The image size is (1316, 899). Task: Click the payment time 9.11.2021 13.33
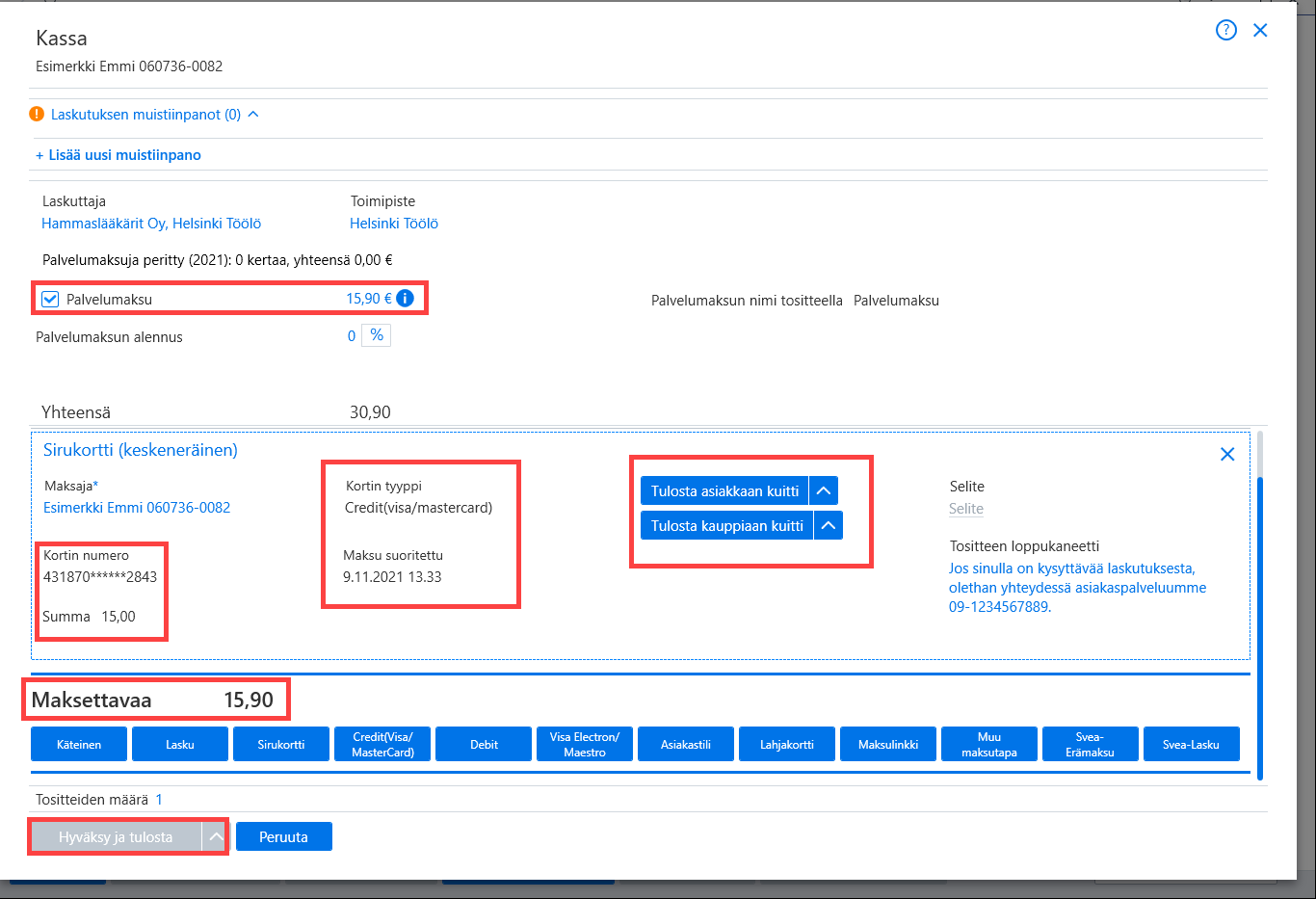(x=392, y=577)
